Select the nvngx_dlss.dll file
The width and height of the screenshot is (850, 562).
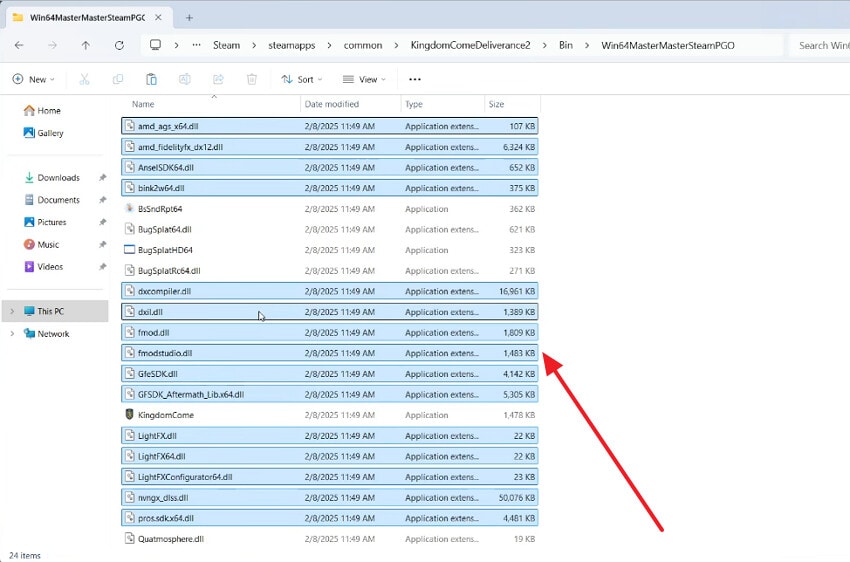click(330, 498)
